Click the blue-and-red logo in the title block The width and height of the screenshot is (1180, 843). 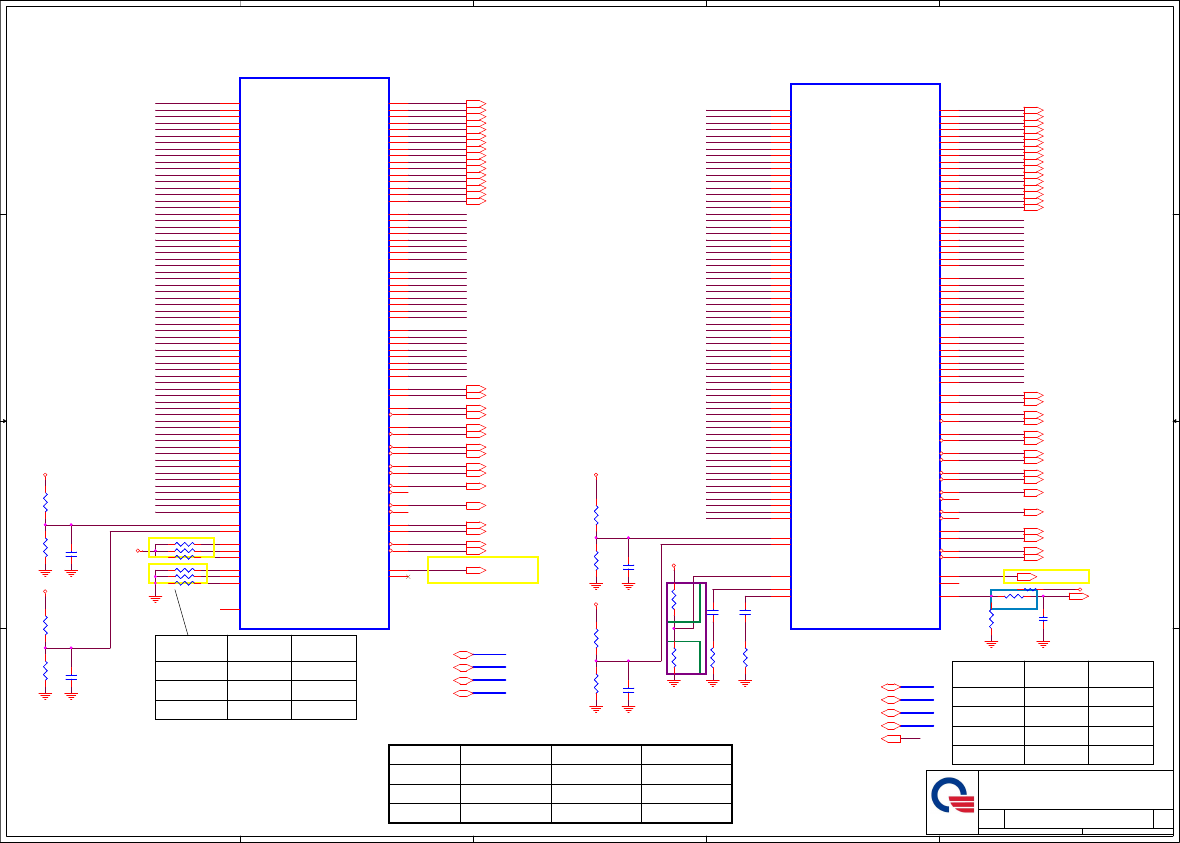point(953,796)
